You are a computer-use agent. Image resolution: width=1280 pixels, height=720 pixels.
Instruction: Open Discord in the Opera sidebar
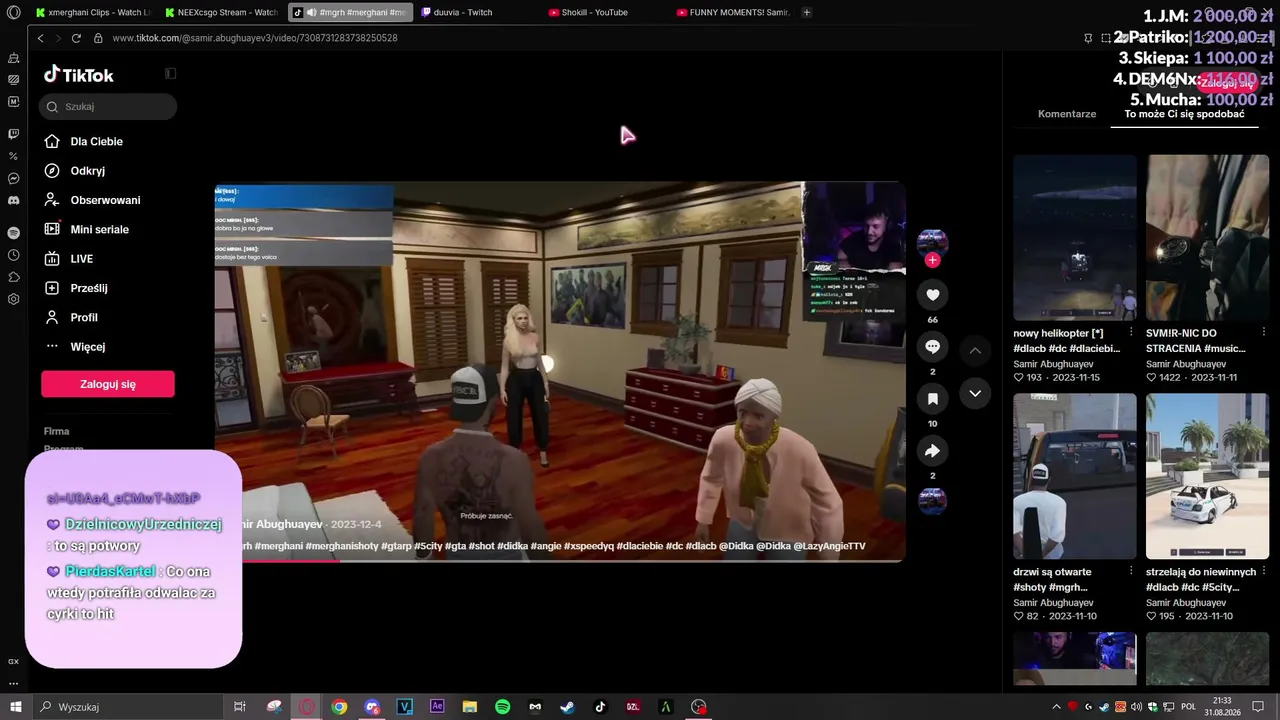tap(14, 201)
